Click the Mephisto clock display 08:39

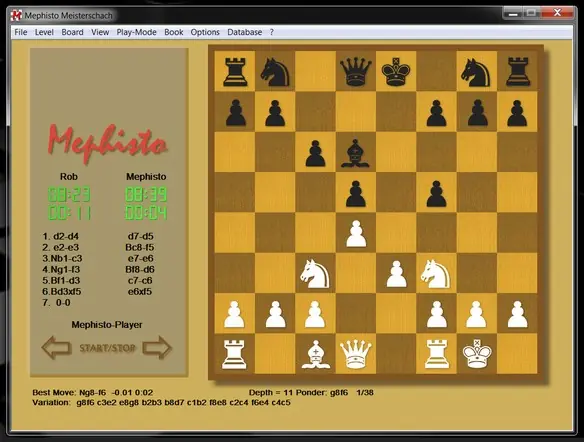click(146, 194)
